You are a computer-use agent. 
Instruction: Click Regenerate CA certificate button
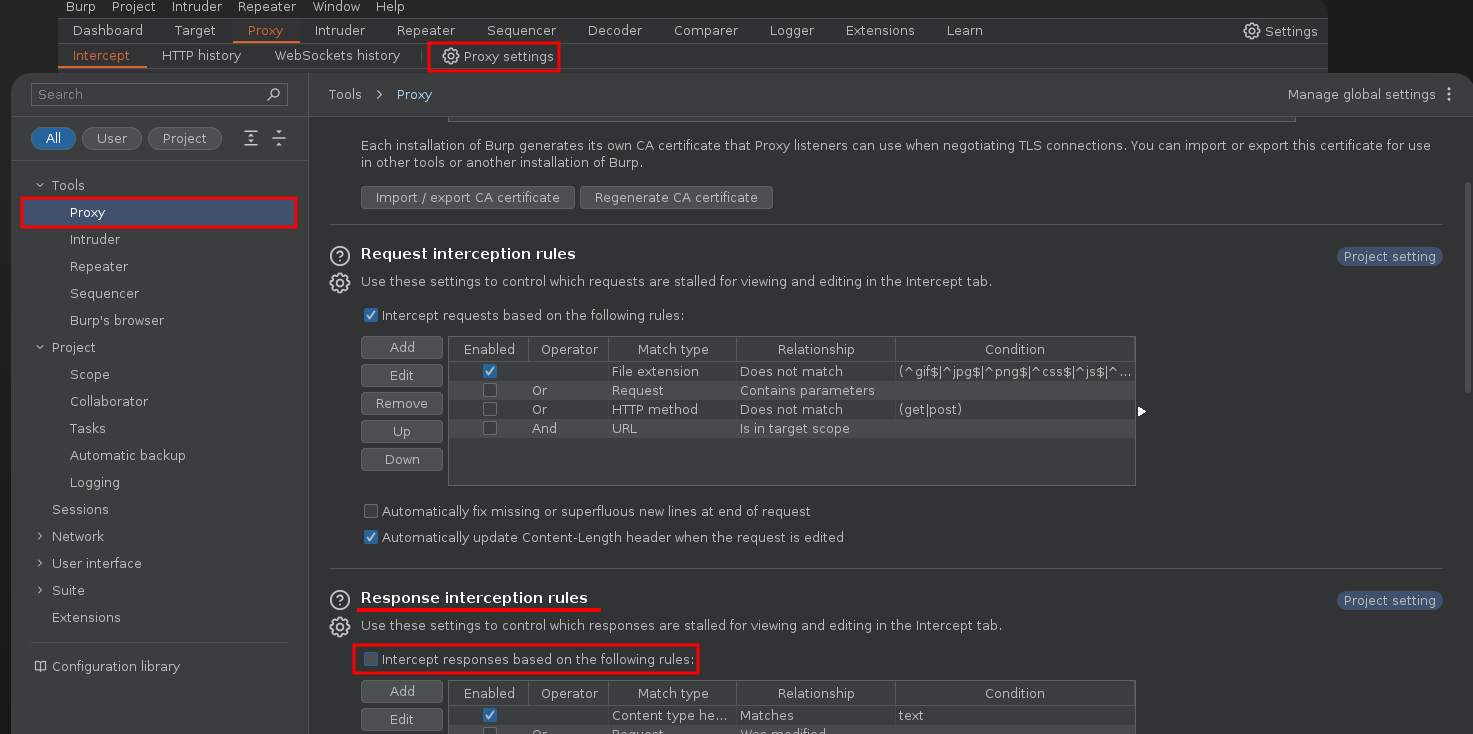[676, 198]
